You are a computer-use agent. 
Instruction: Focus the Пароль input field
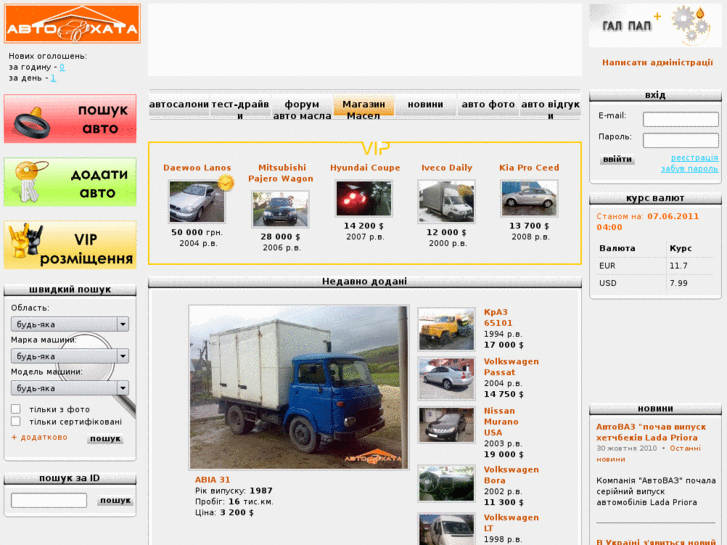pyautogui.click(x=681, y=140)
